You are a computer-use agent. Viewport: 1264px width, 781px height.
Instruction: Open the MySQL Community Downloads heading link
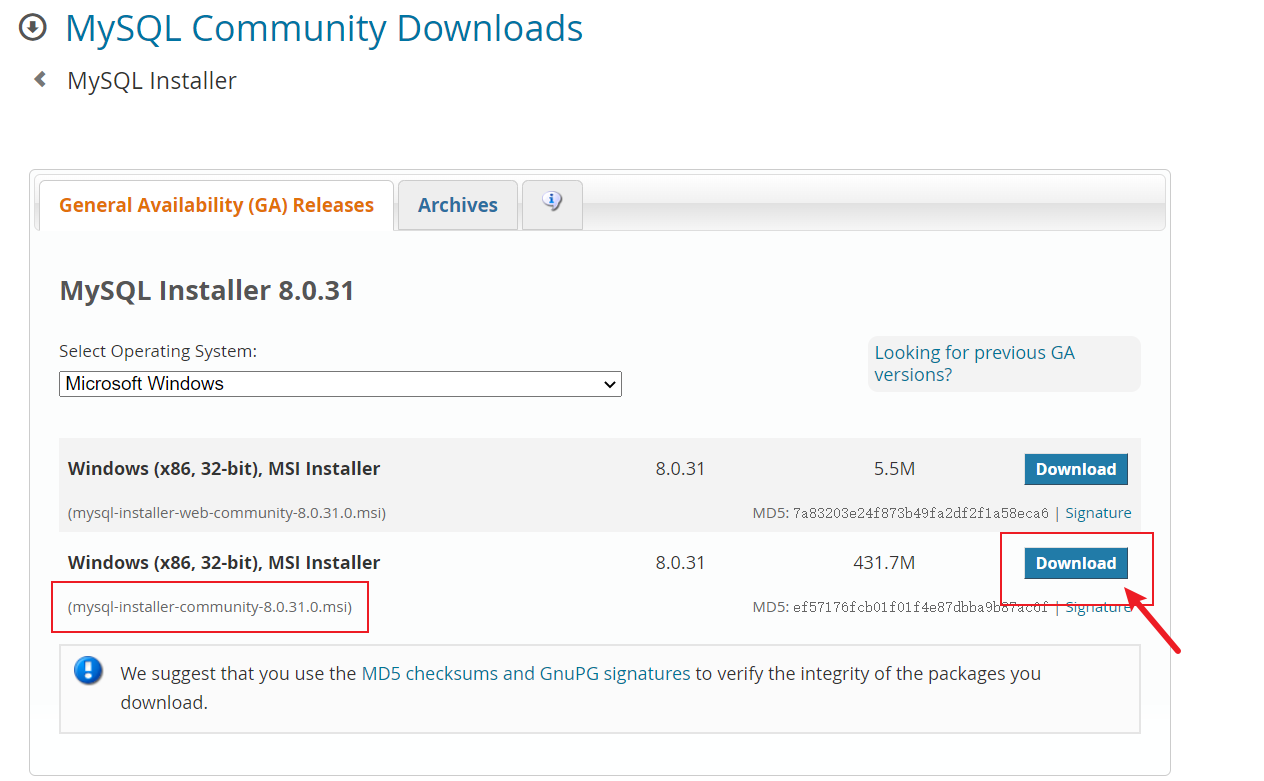tap(324, 28)
